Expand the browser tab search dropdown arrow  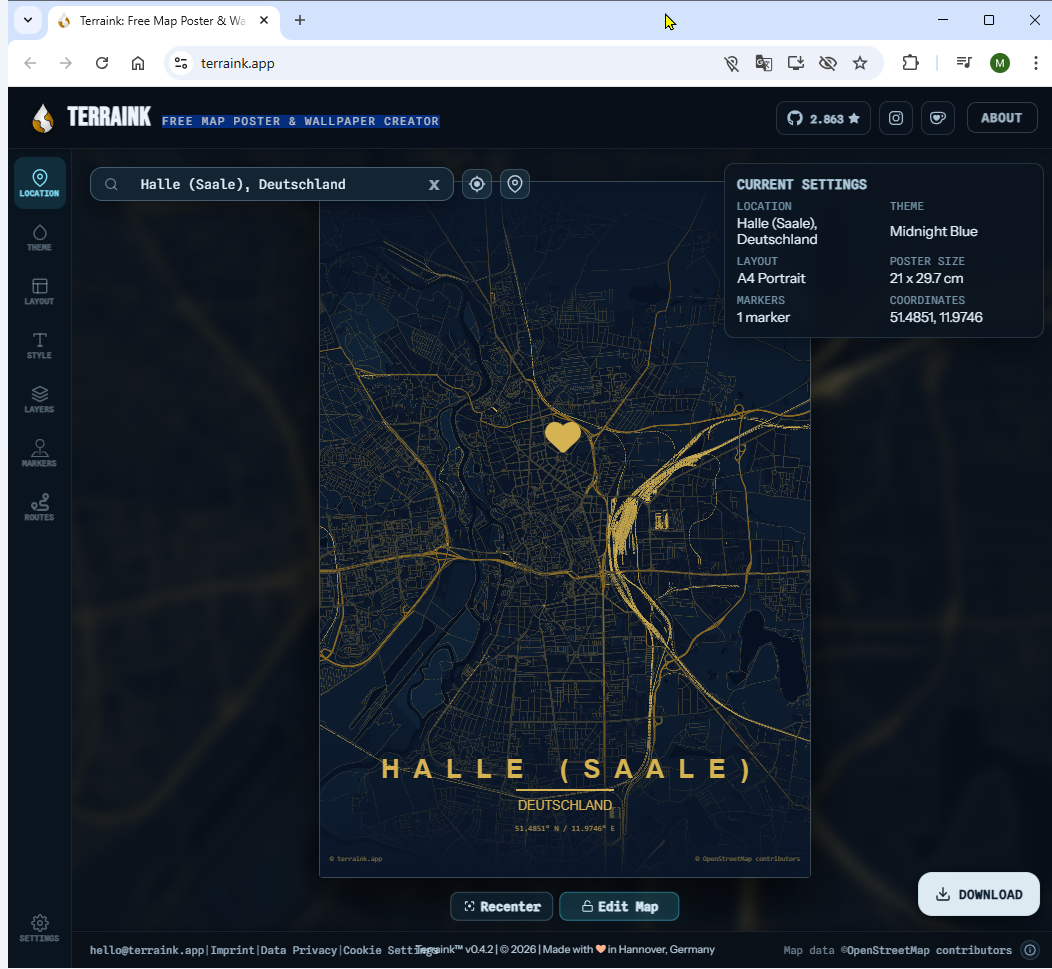27,20
